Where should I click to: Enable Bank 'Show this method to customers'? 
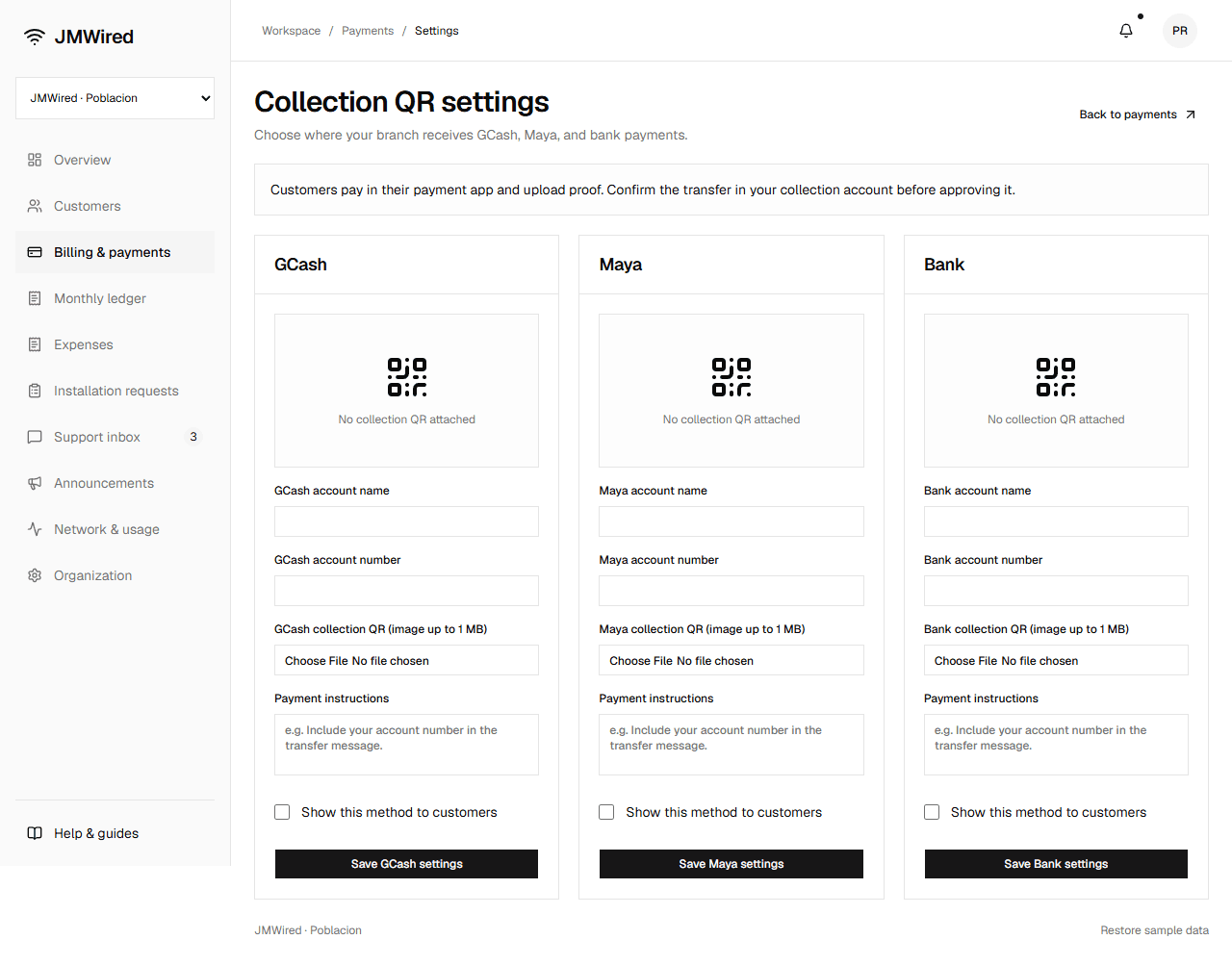click(x=932, y=812)
